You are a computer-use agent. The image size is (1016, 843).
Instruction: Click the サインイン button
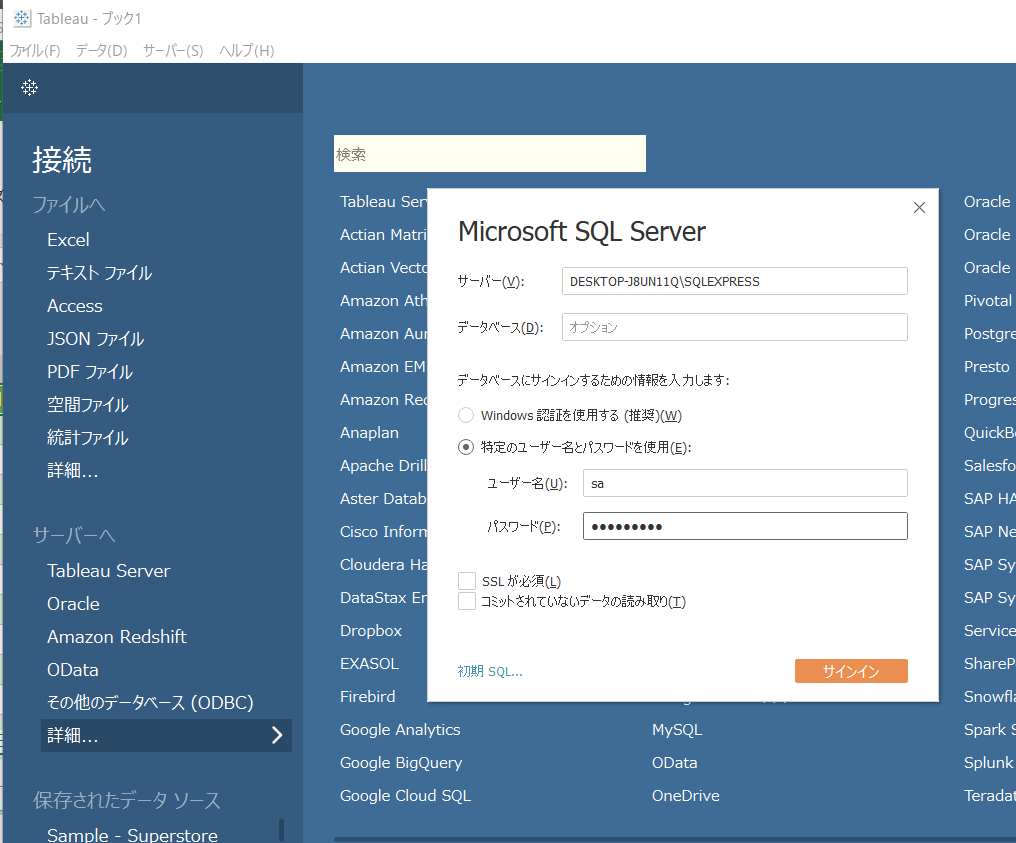[x=851, y=671]
